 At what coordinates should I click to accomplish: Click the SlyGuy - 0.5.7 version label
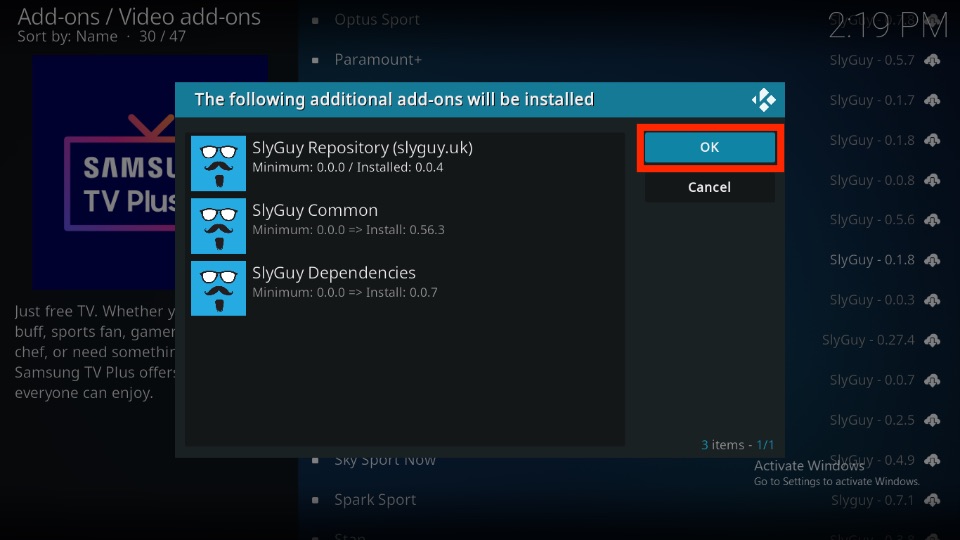(872, 60)
